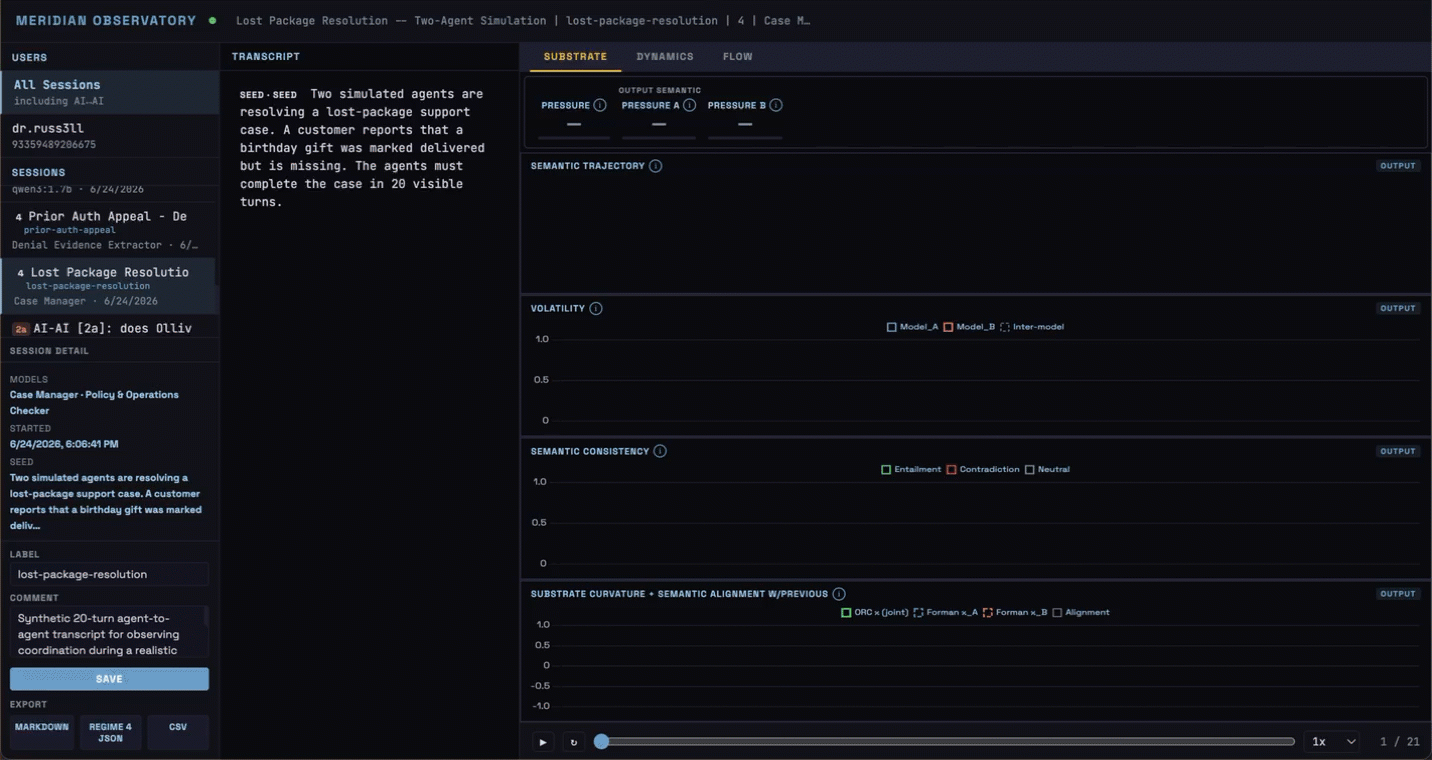Screen dimensions: 1432x760
Task: Export the session as CSV
Action: pyautogui.click(x=178, y=732)
